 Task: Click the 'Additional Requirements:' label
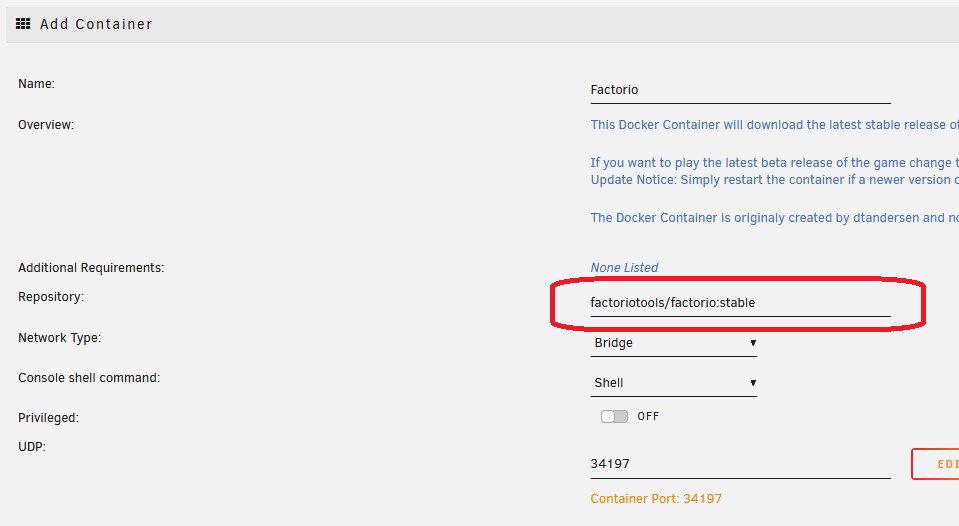91,268
